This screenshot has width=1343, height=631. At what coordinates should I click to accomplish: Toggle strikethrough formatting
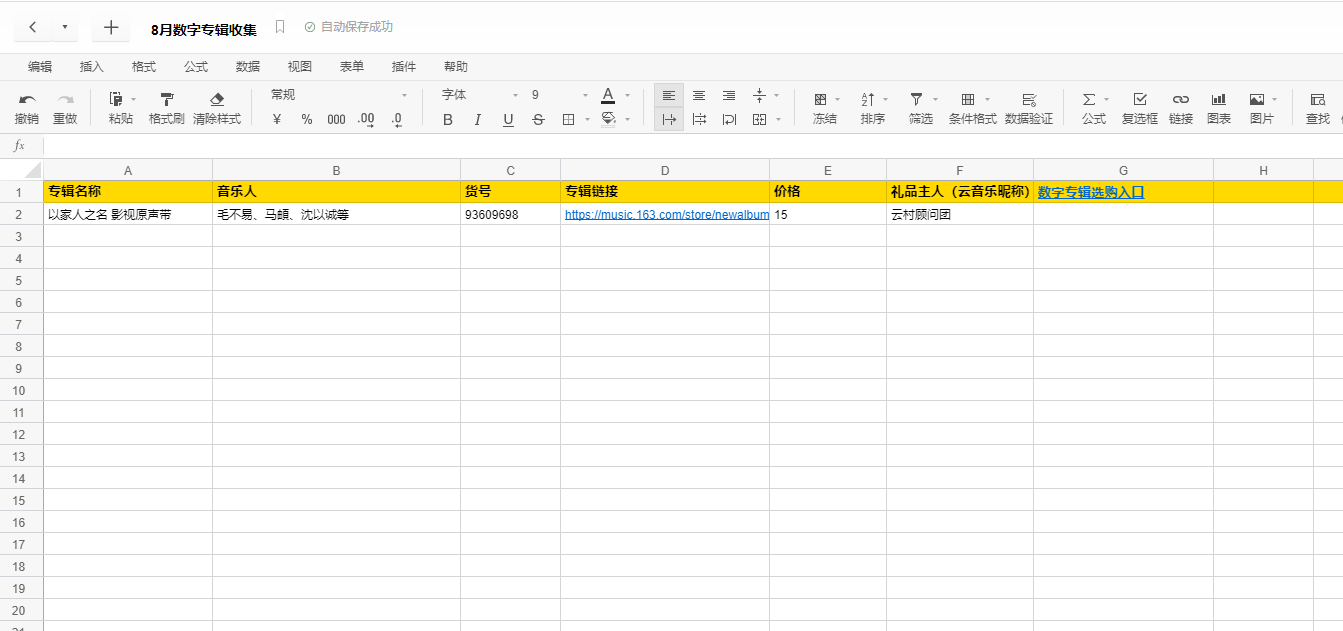point(538,120)
